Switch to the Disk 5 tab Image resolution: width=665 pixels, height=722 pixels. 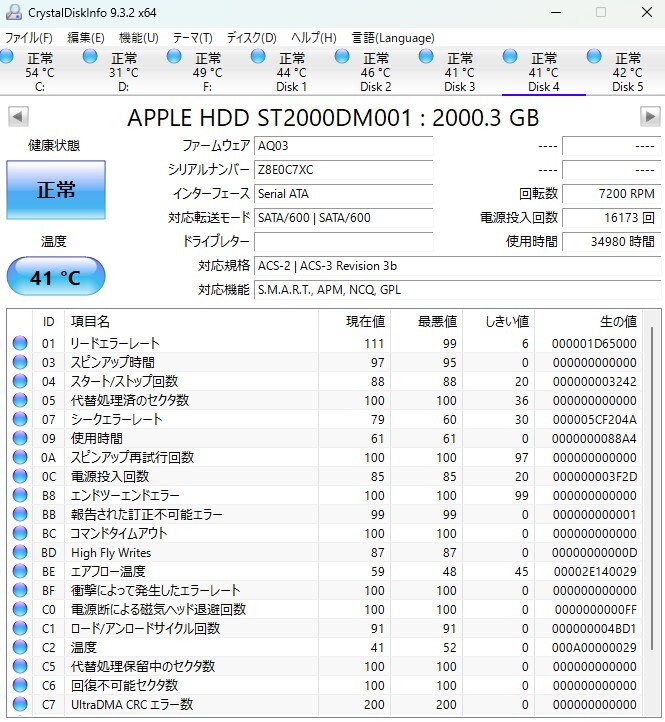click(627, 72)
